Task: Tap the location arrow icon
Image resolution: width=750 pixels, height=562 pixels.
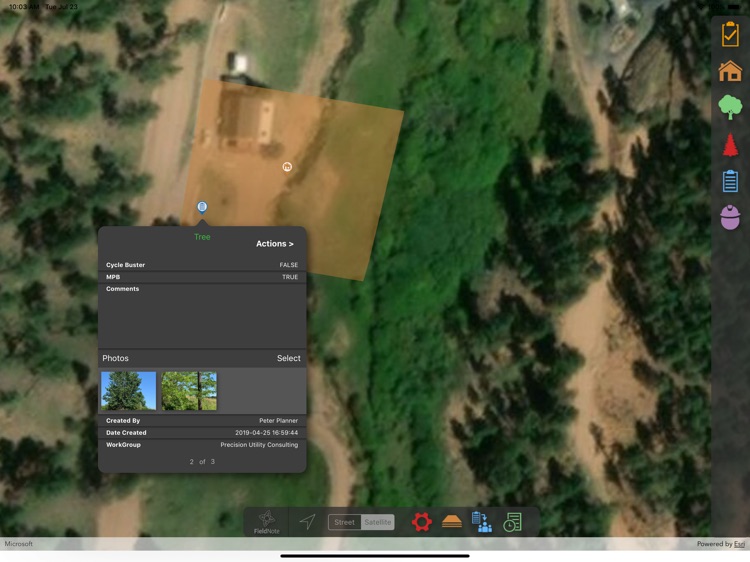Action: [x=307, y=521]
